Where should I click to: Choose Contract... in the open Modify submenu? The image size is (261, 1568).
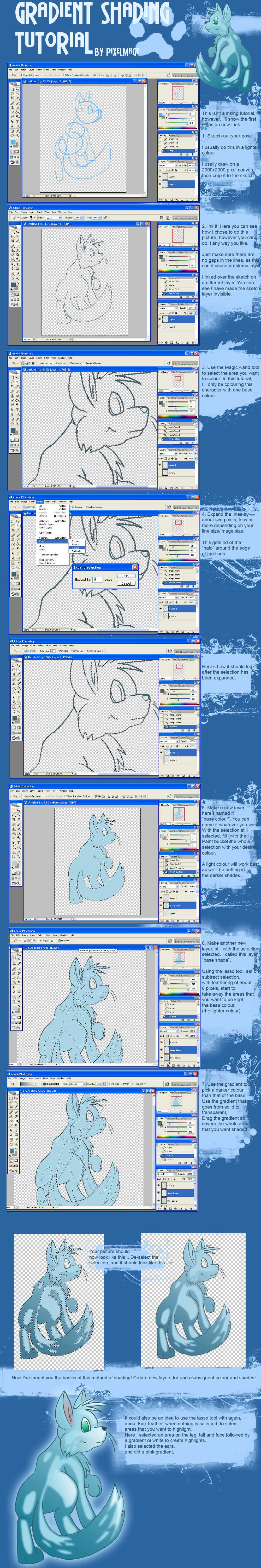[x=77, y=551]
